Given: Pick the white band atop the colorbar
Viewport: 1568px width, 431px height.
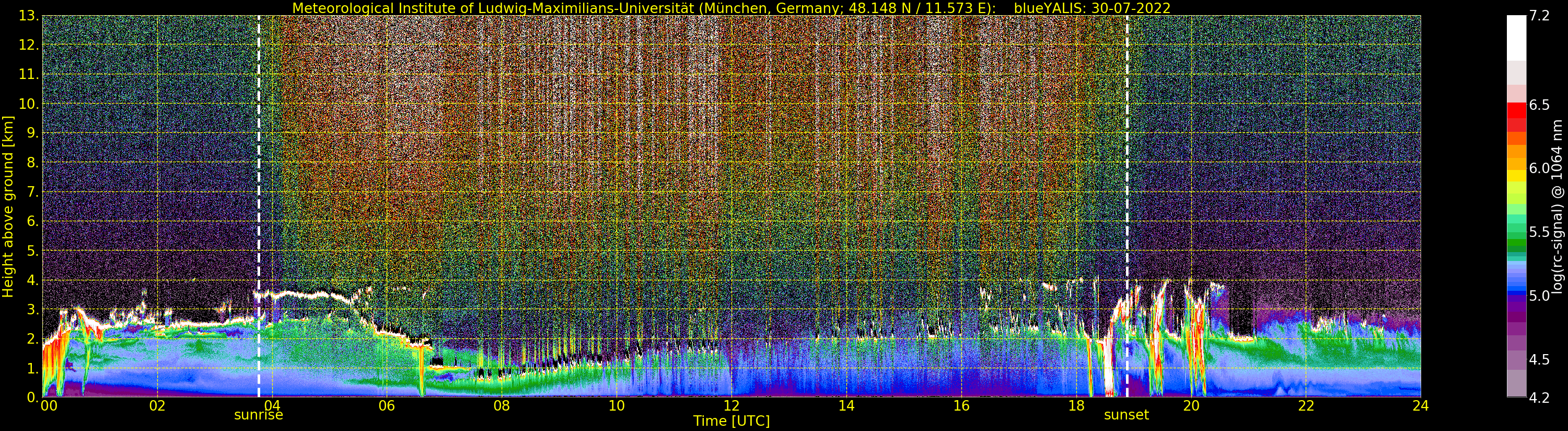Looking at the screenshot, I should 1516,38.
